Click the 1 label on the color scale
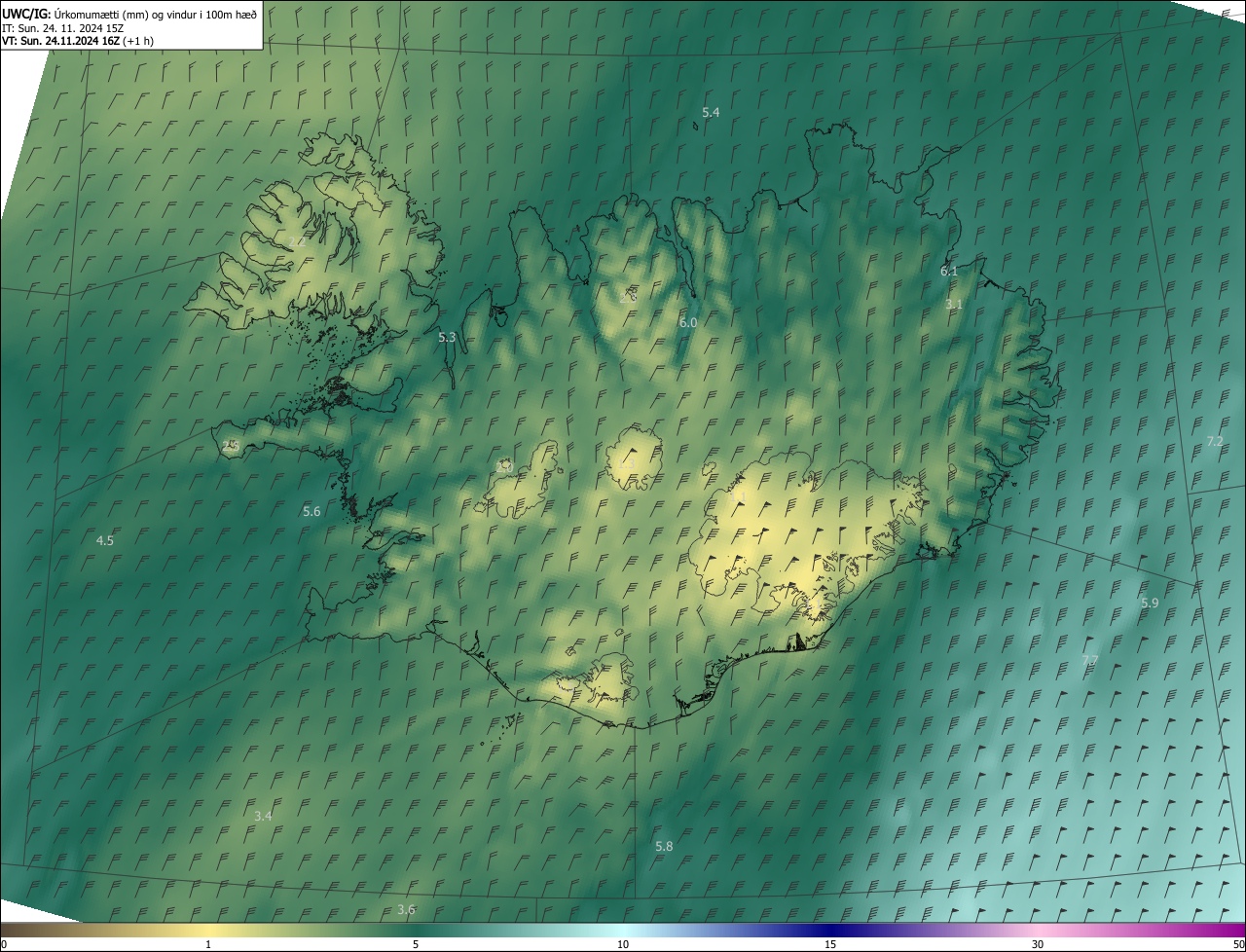 click(208, 945)
